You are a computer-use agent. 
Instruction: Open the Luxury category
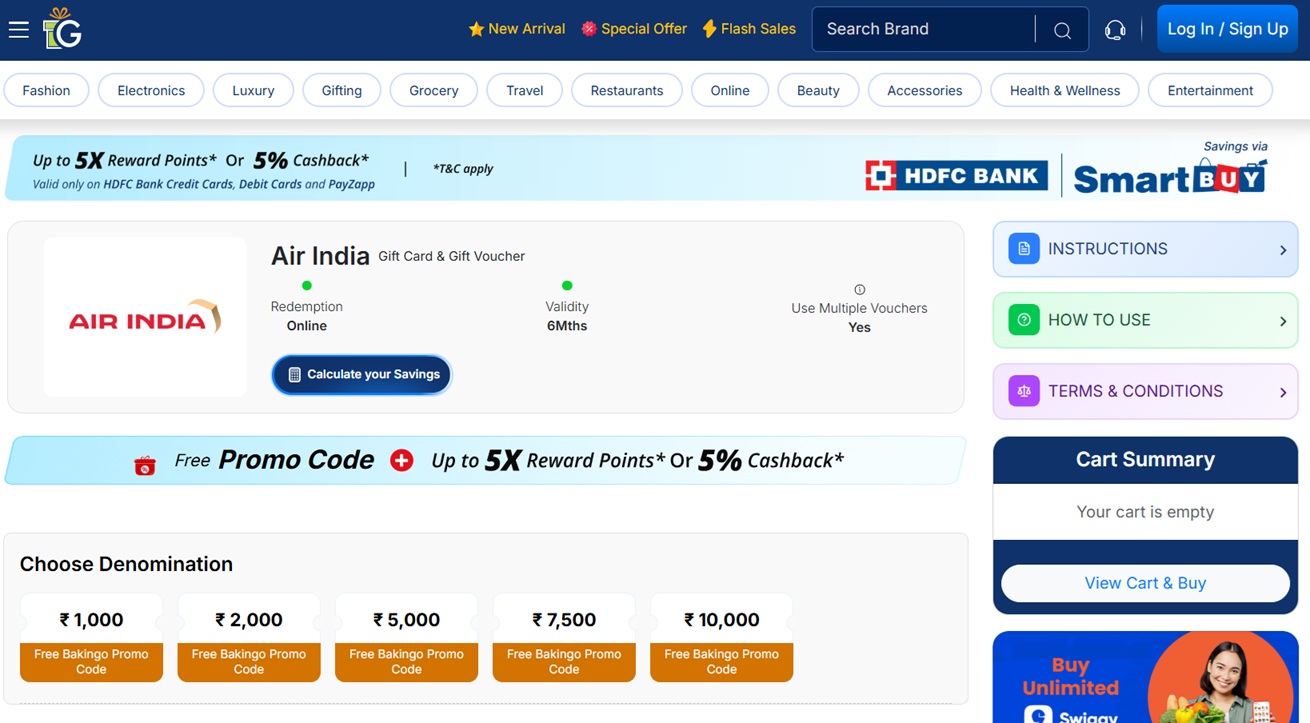(x=253, y=90)
